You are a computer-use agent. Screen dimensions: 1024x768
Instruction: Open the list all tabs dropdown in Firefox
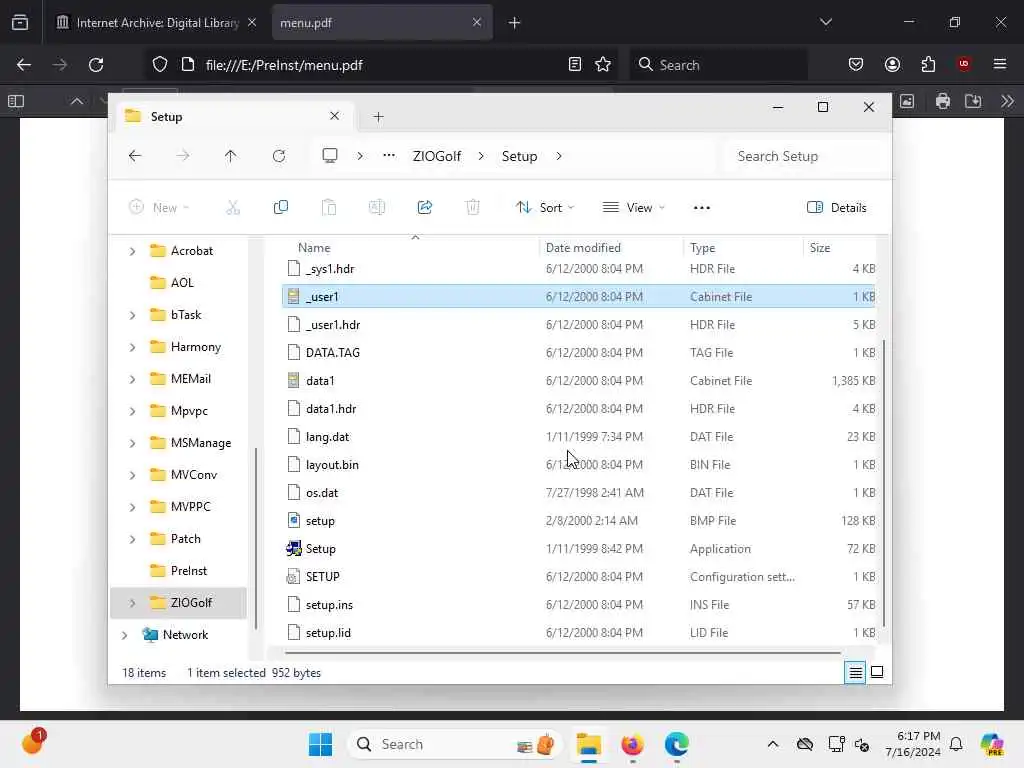pos(826,22)
